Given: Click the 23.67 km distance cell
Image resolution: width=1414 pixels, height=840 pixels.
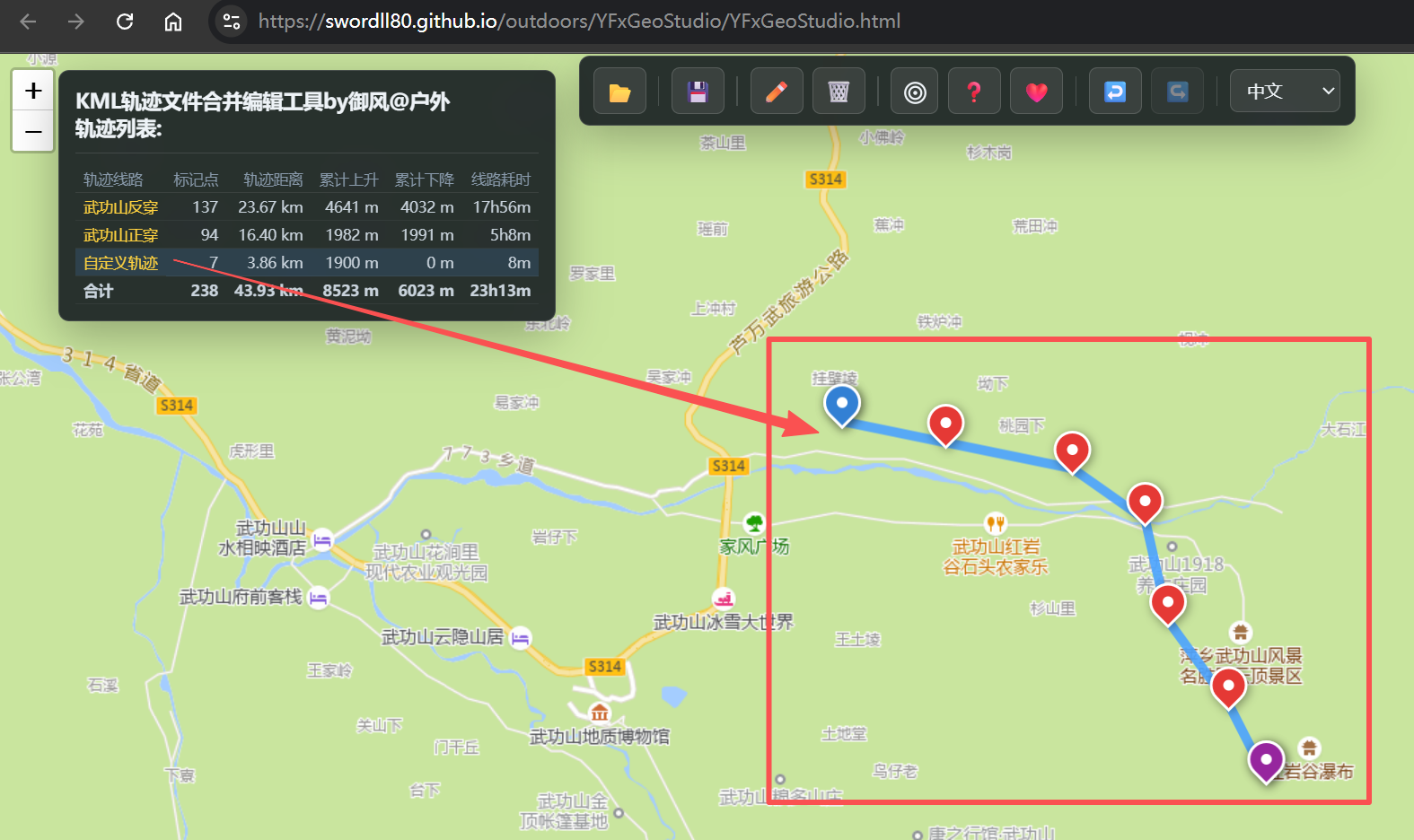Looking at the screenshot, I should [x=270, y=207].
